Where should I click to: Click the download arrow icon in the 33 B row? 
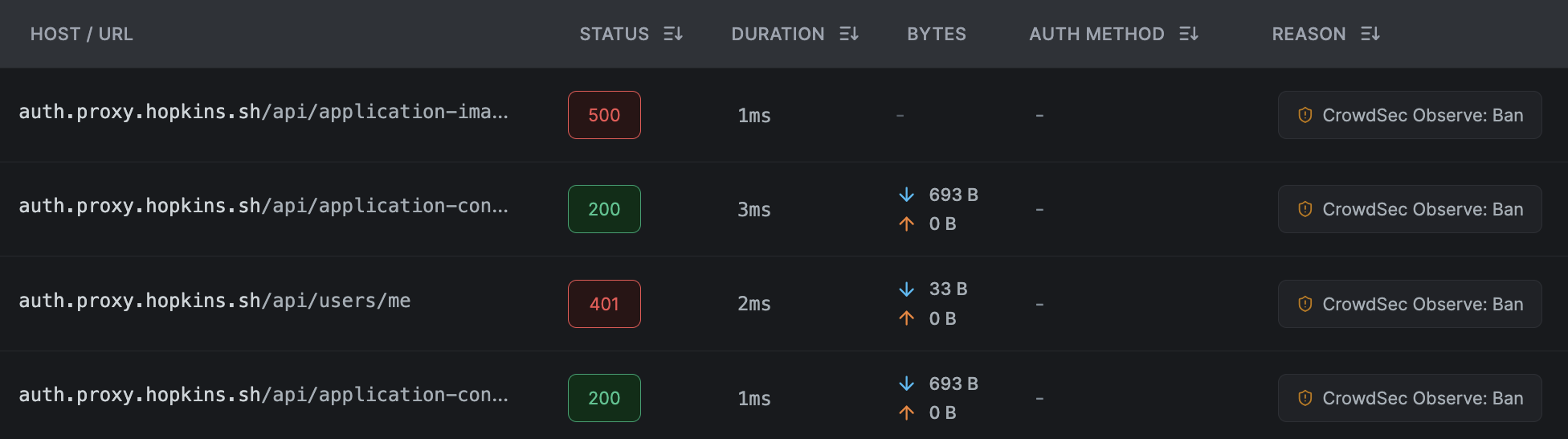(907, 289)
